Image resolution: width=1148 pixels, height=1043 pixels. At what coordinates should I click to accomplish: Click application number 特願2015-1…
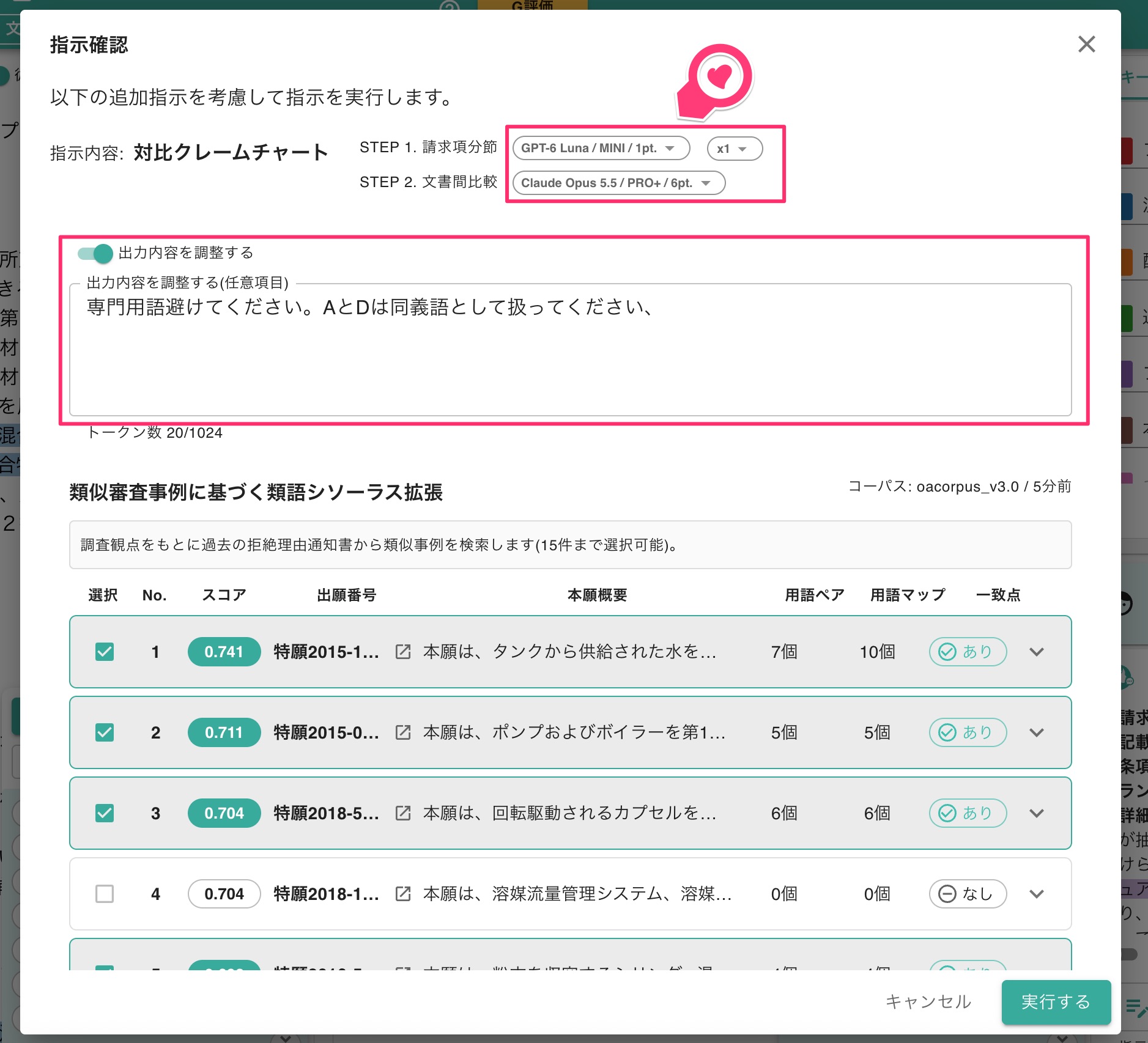coord(327,652)
